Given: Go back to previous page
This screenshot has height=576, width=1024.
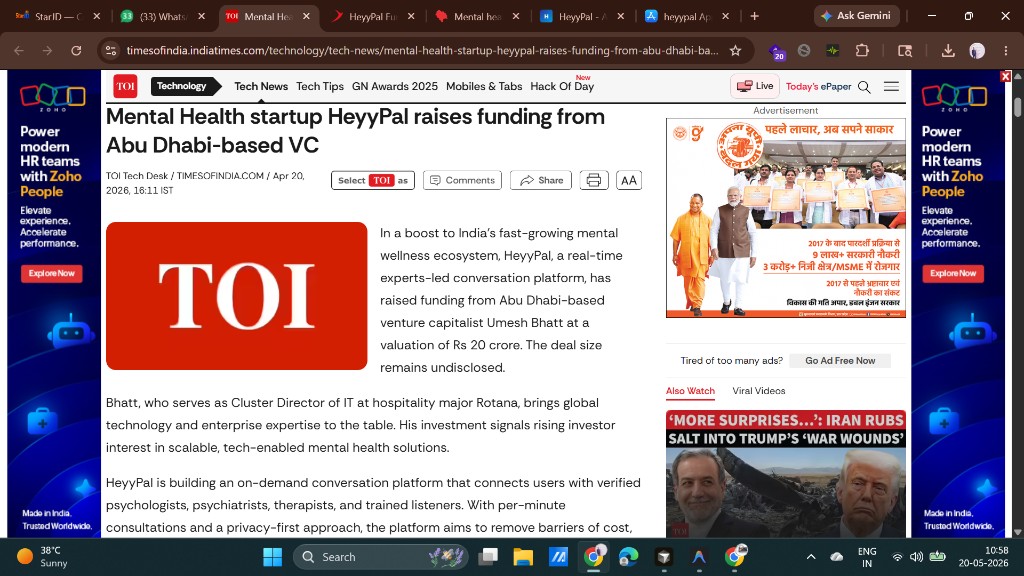Looking at the screenshot, I should 19,51.
